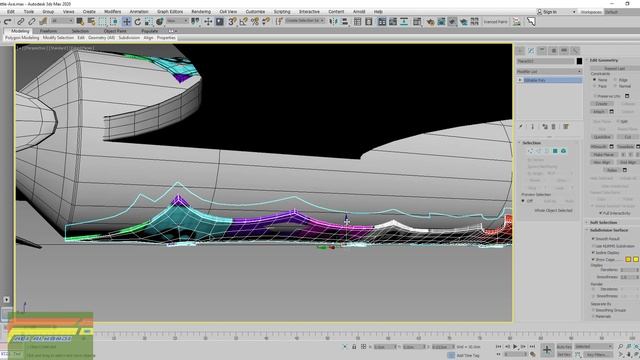Select the Element sub-object level icon

tap(563, 151)
